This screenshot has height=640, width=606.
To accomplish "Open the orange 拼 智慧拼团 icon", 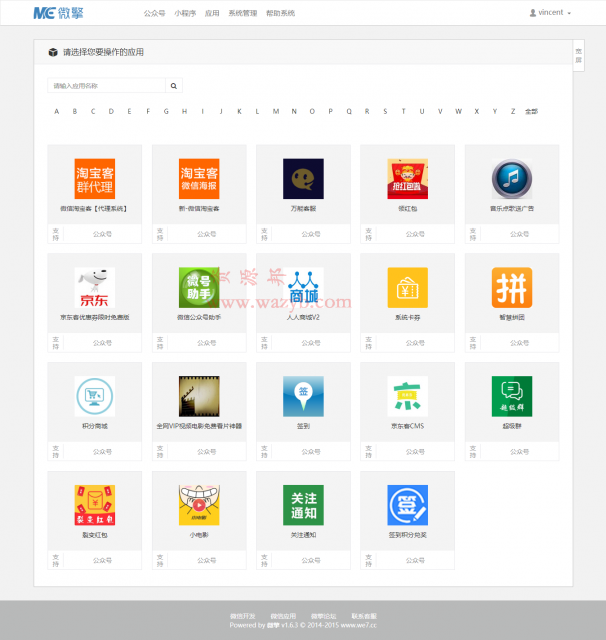I will pyautogui.click(x=512, y=287).
